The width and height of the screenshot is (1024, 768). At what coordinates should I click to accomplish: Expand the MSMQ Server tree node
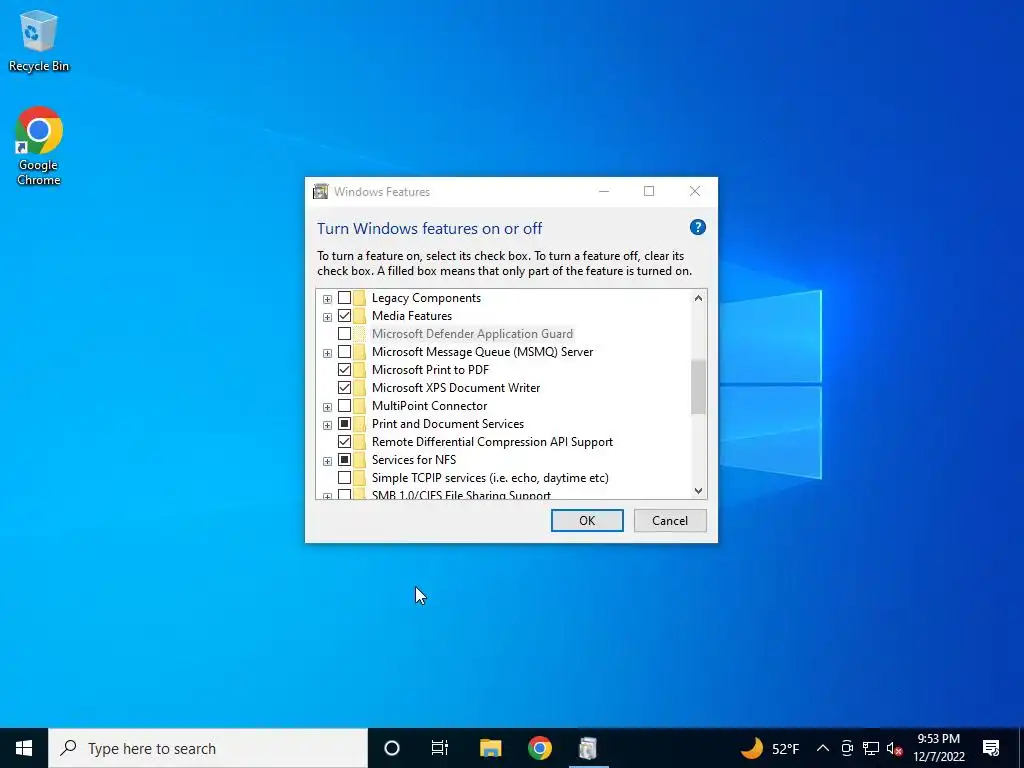[327, 353]
